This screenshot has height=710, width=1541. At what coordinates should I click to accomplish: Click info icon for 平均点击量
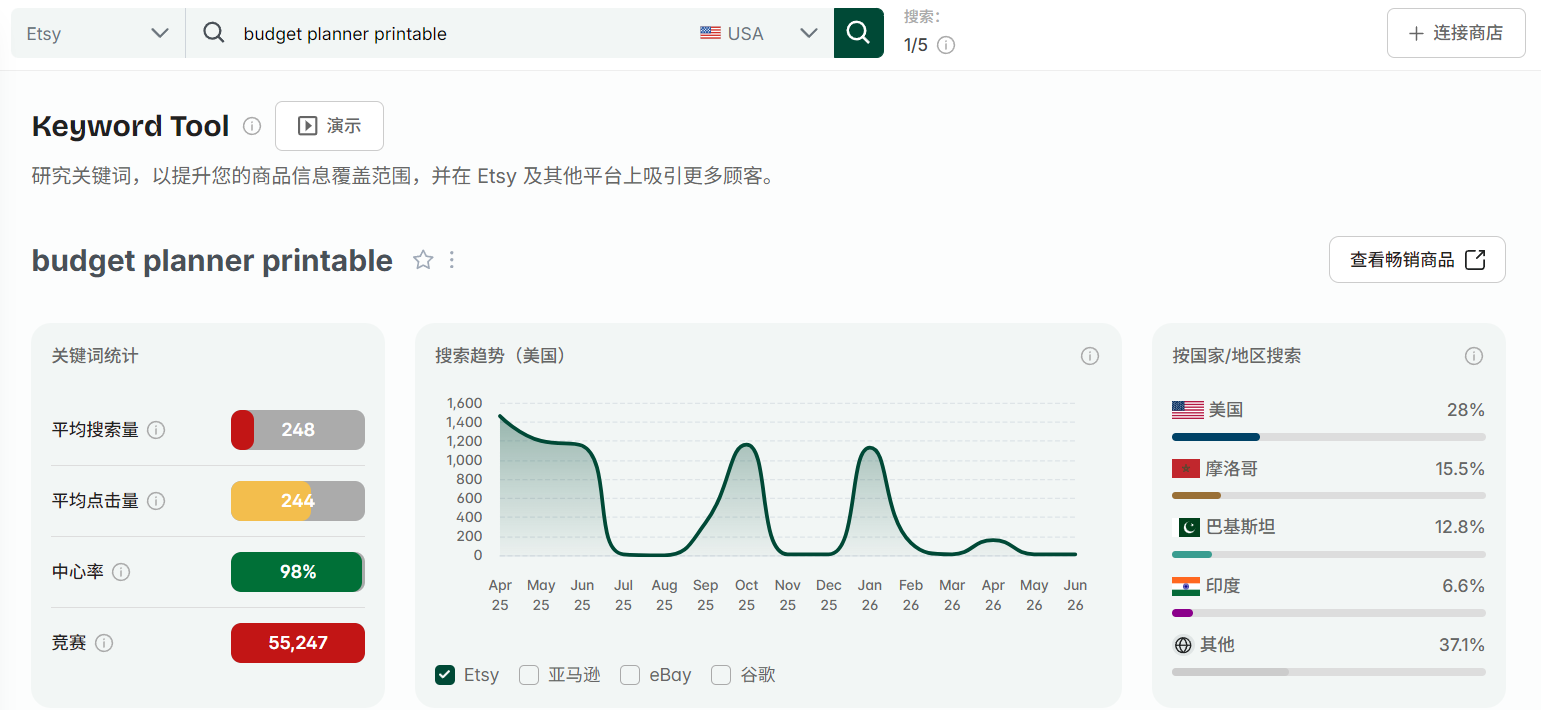point(156,501)
